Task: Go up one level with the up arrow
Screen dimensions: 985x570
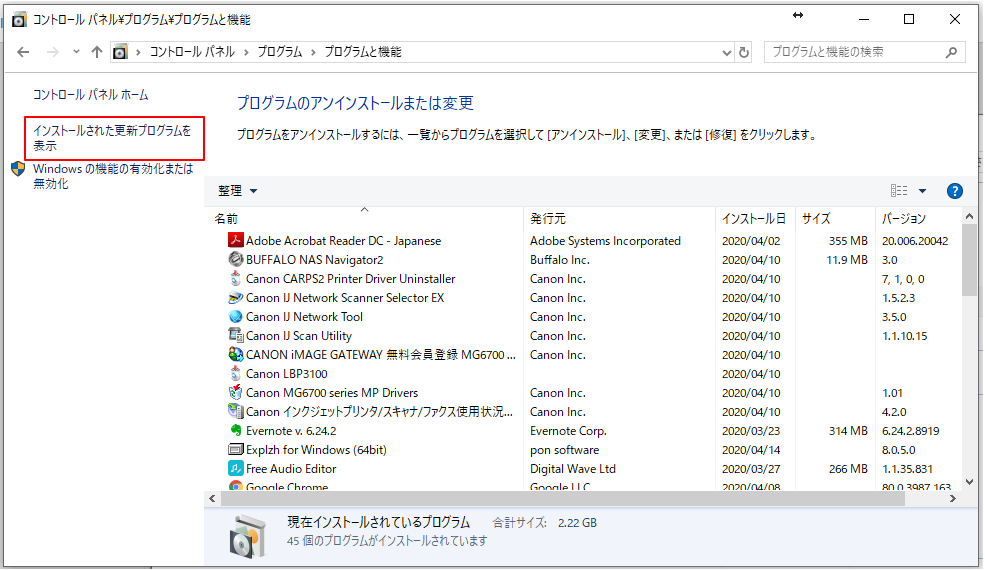Action: click(96, 52)
